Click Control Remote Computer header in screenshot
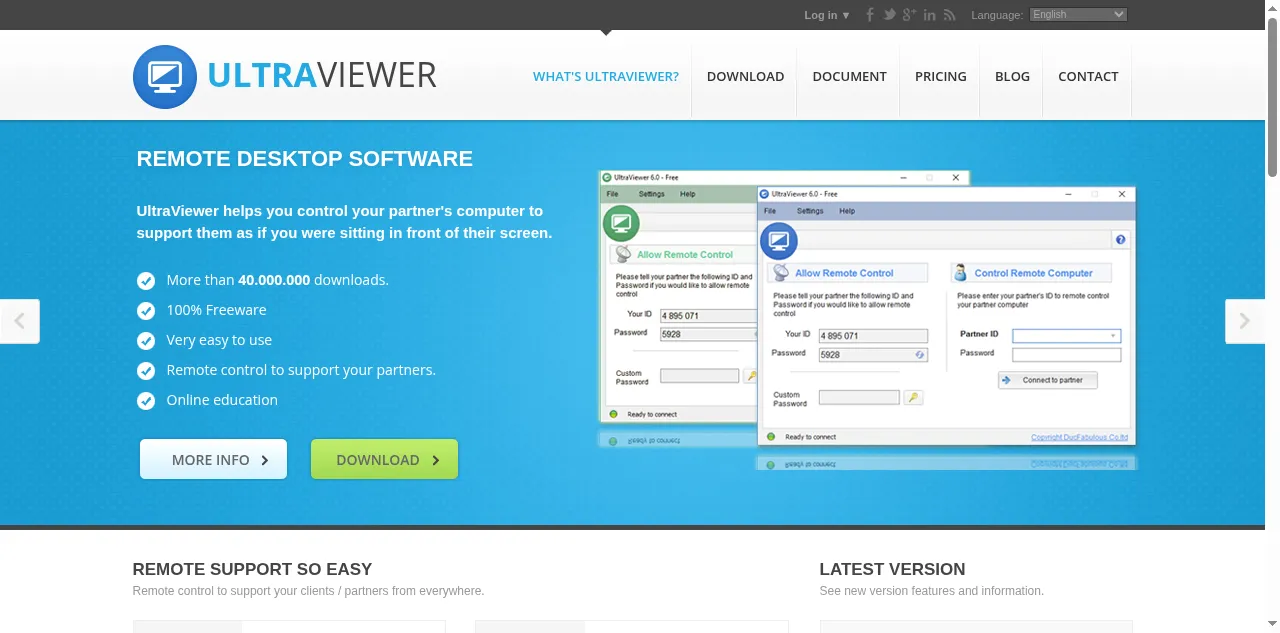Image resolution: width=1280 pixels, height=633 pixels. [x=1031, y=273]
